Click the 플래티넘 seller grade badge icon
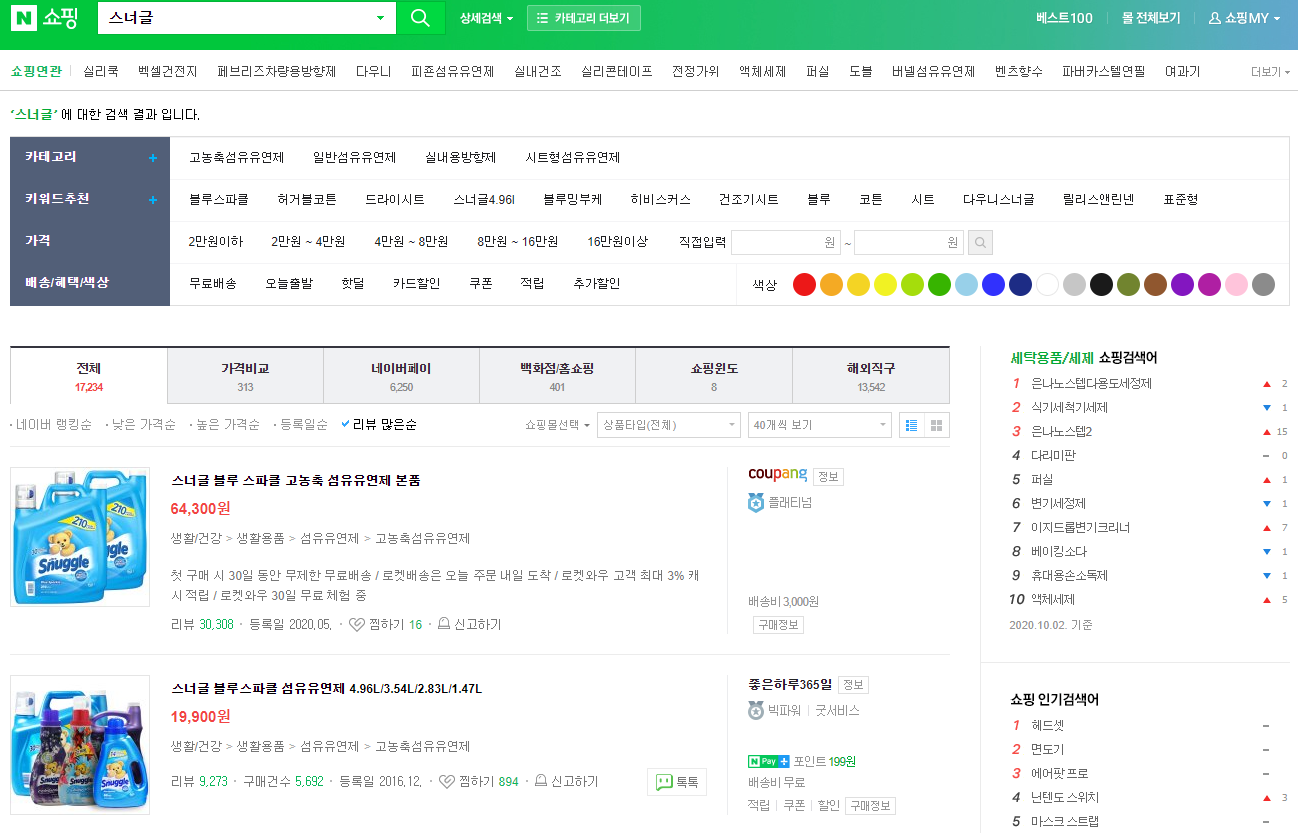Viewport: 1298px width, 833px height. point(756,503)
